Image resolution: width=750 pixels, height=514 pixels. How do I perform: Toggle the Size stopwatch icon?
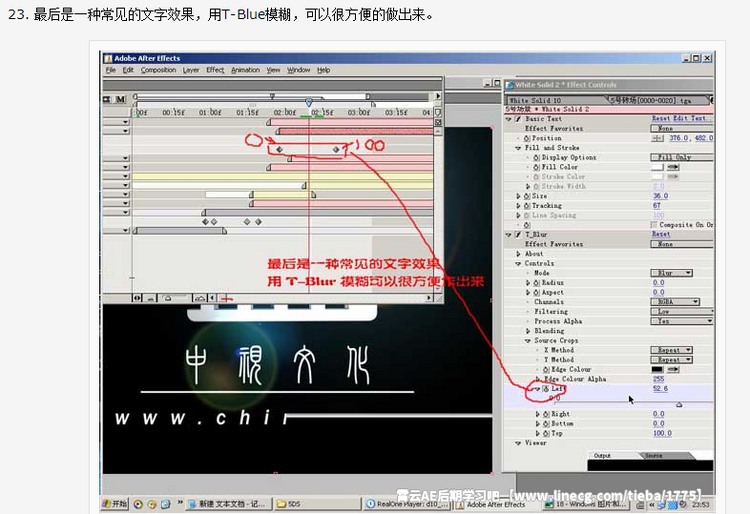[x=527, y=196]
